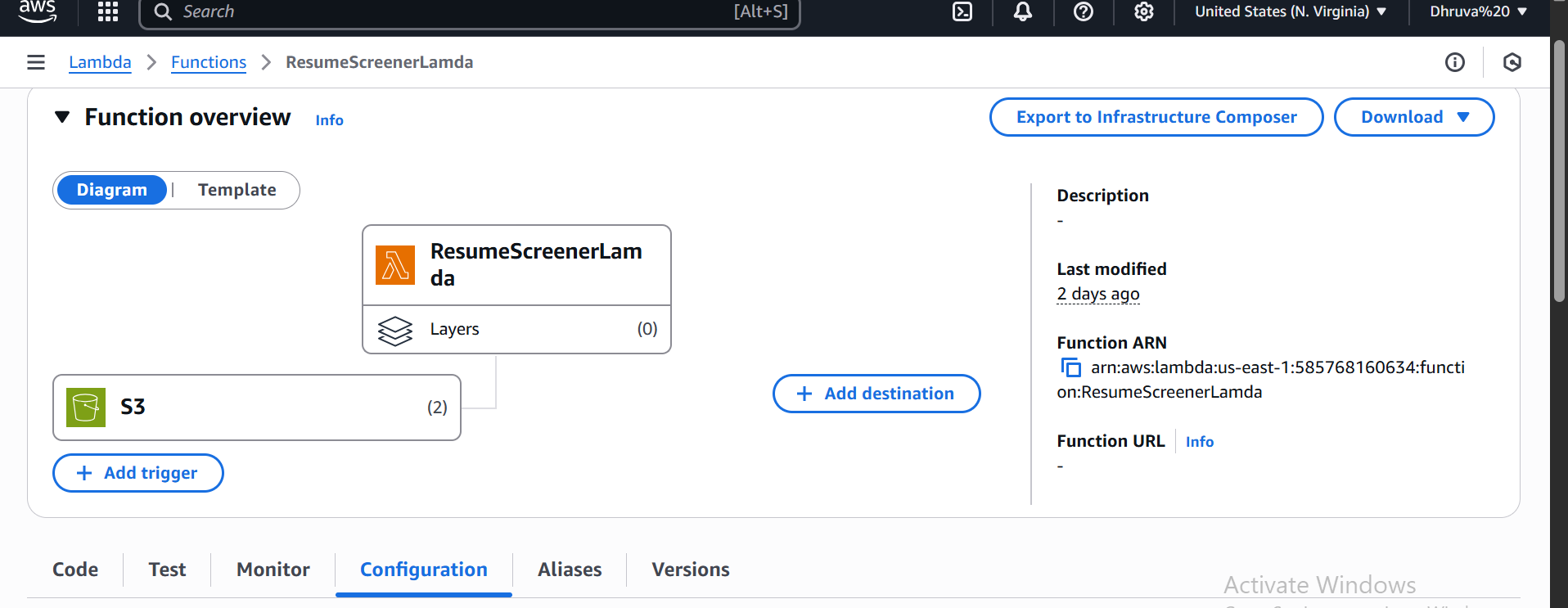This screenshot has width=1568, height=608.
Task: Click the search magnifier icon
Action: tap(163, 11)
